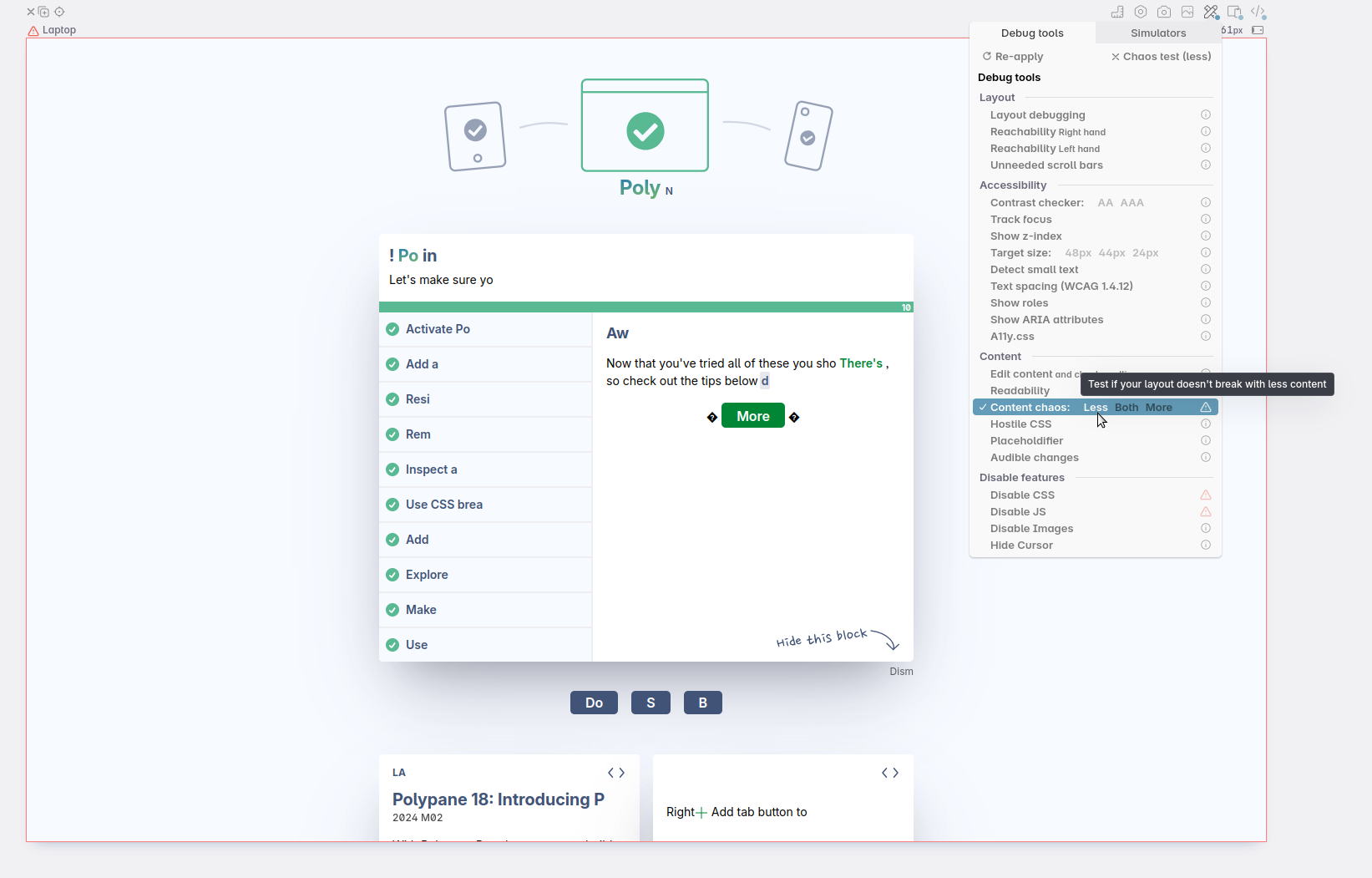Open info icon for Detect small text

[1206, 269]
